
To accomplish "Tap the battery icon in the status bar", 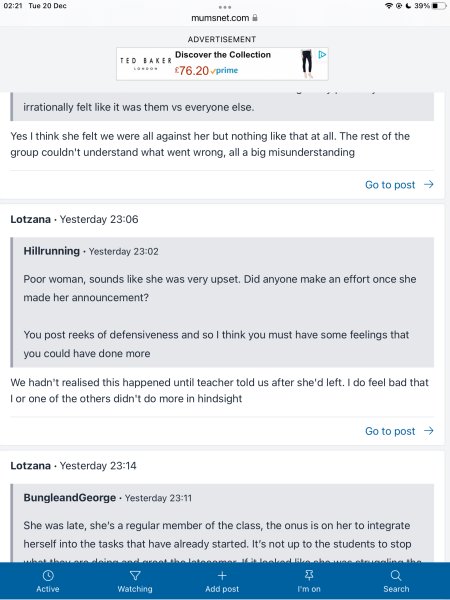I will pyautogui.click(x=439, y=6).
